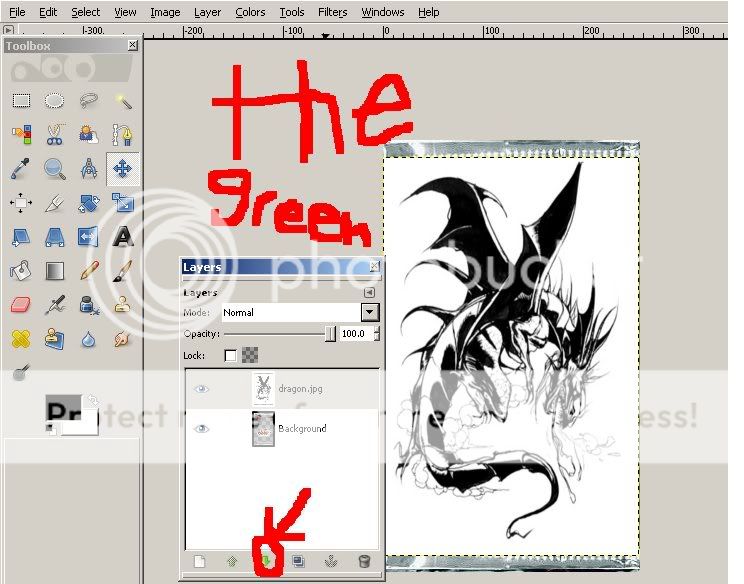Open the Colors menu

tap(250, 12)
